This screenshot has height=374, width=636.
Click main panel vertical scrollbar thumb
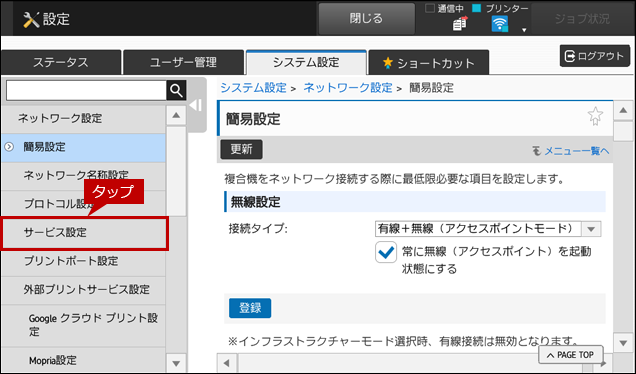623,131
